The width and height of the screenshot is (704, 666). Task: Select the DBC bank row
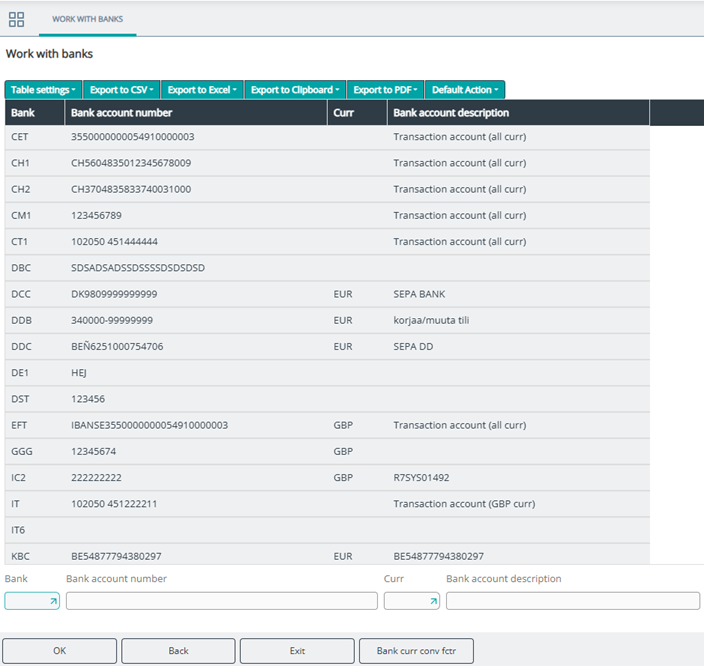[327, 268]
